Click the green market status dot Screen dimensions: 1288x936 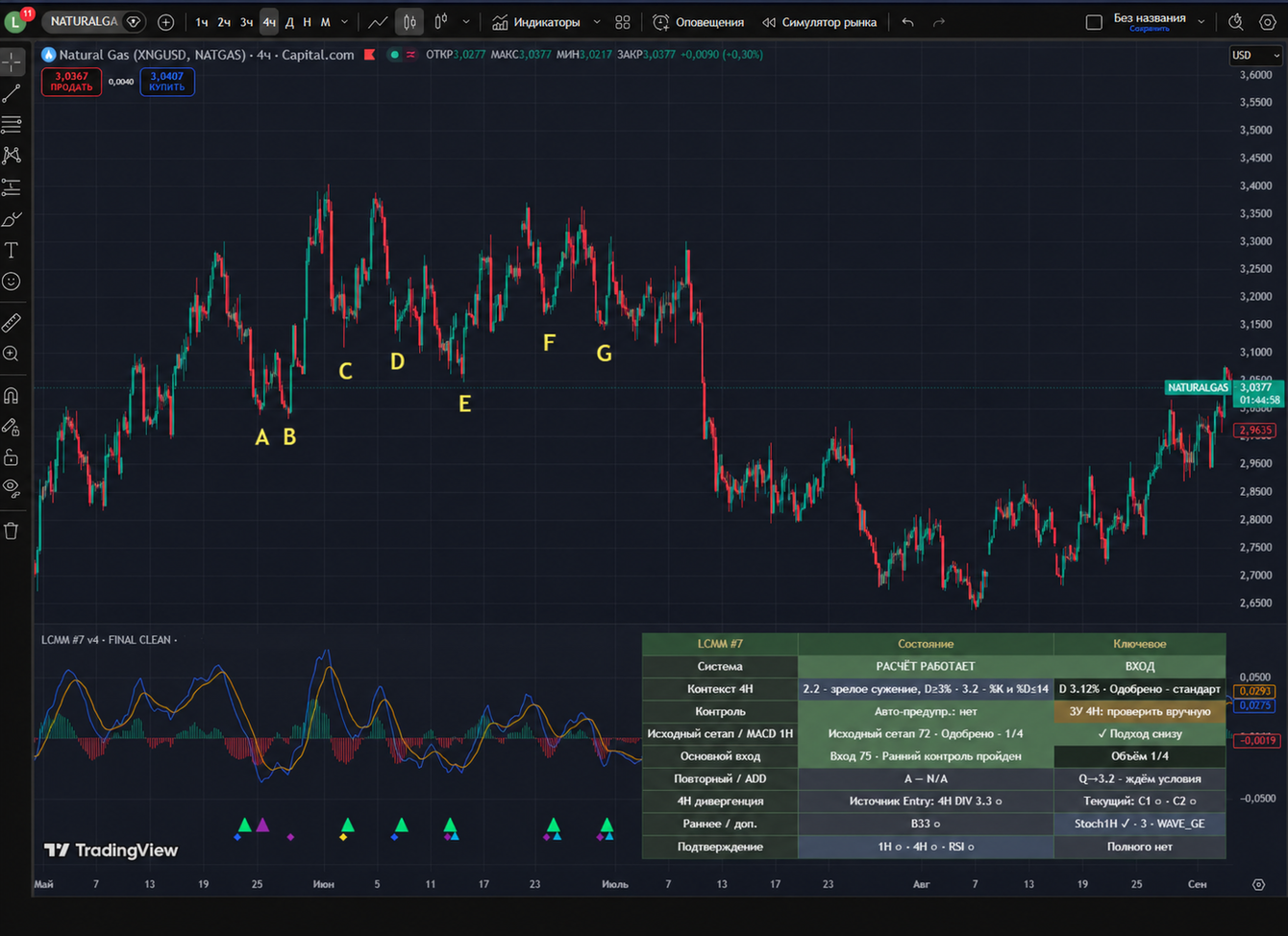[394, 55]
